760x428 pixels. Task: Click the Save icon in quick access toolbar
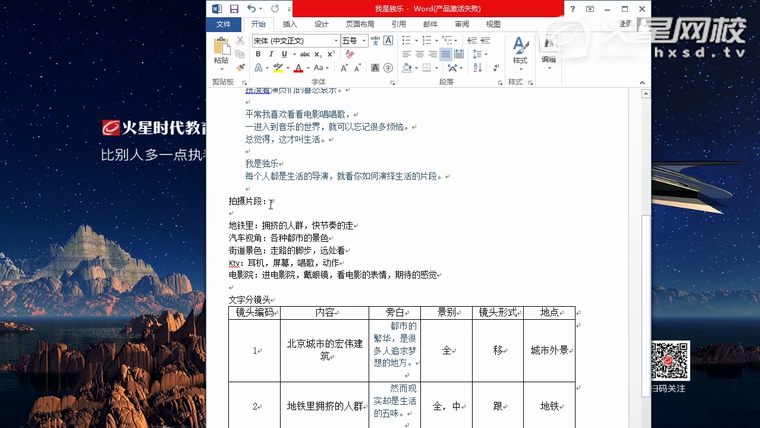click(234, 9)
